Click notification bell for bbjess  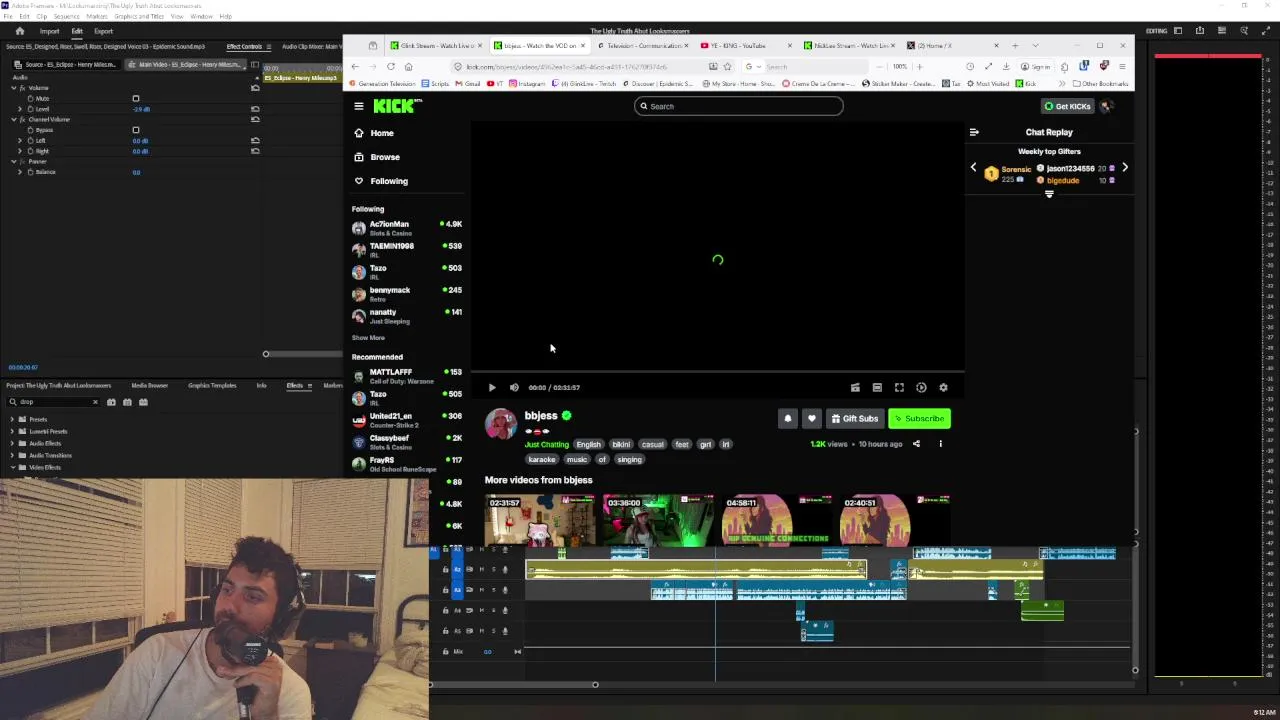pos(788,419)
